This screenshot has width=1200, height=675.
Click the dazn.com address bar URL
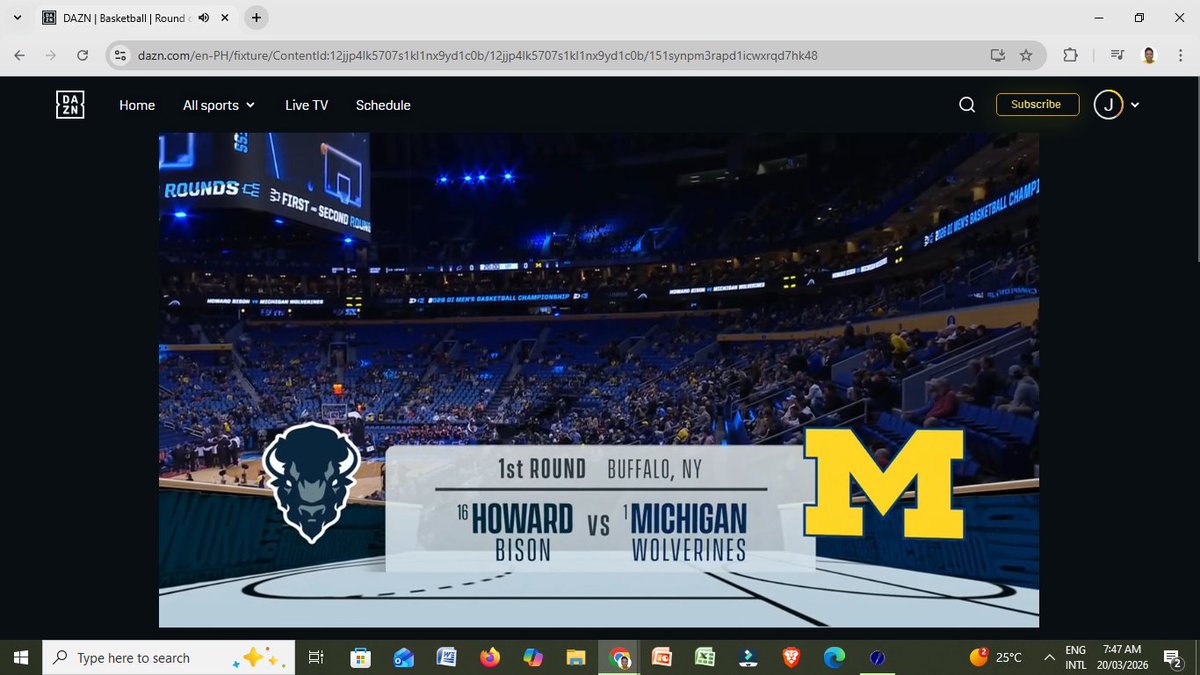pyautogui.click(x=477, y=55)
